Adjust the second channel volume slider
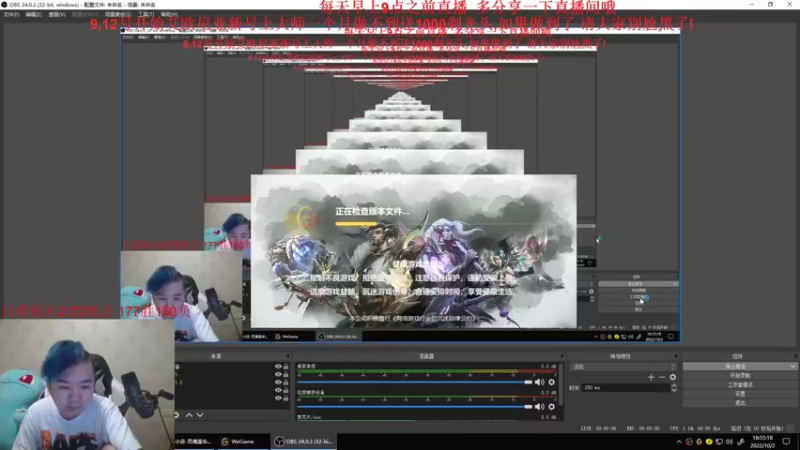 (414, 407)
